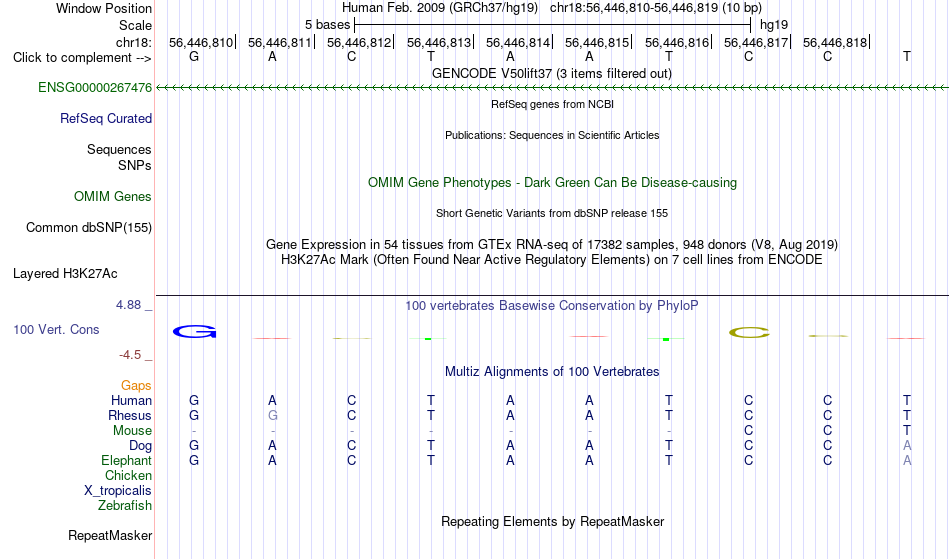Select the Mouse species row label
This screenshot has height=559, width=950.
coord(132,431)
